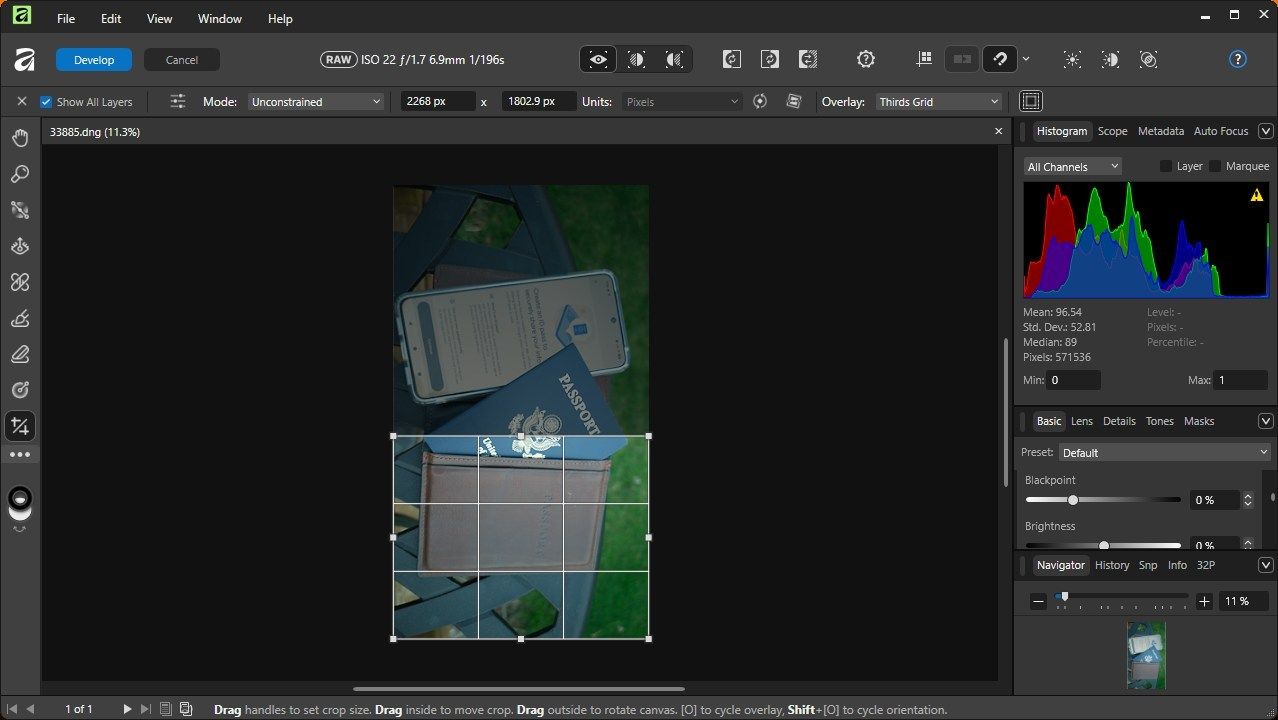Open the Overlay Thirds Grid dropdown
The height and width of the screenshot is (720, 1278).
(x=939, y=102)
